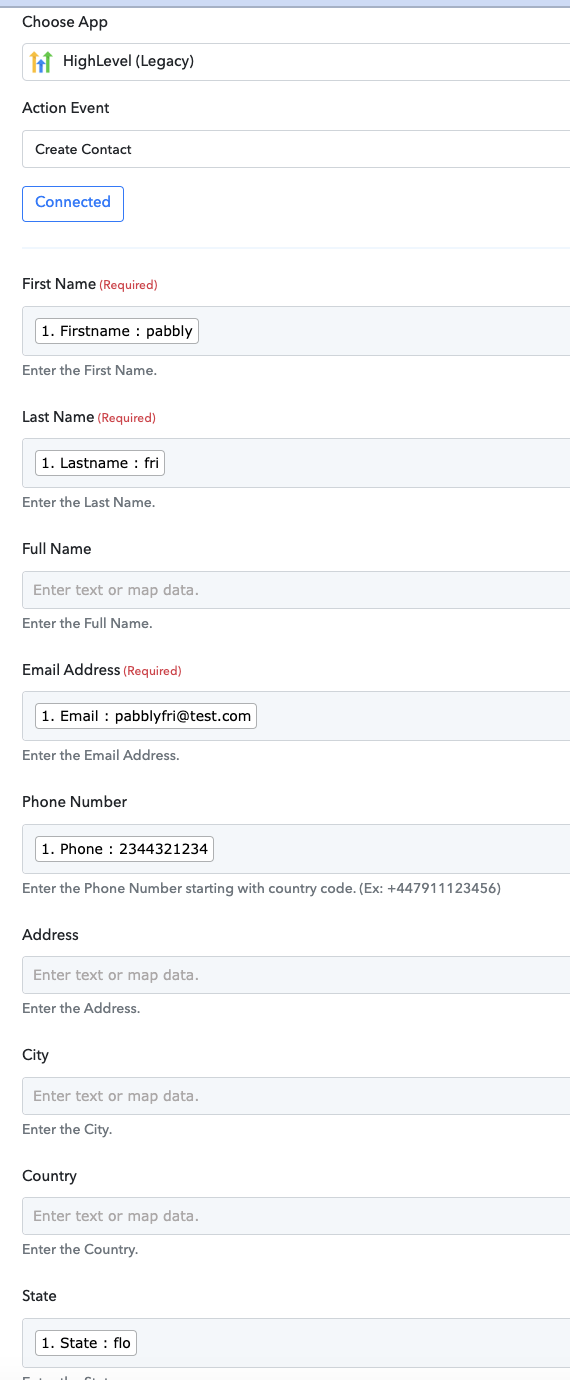Select the Phone 2344321234 mapped tag

point(125,849)
